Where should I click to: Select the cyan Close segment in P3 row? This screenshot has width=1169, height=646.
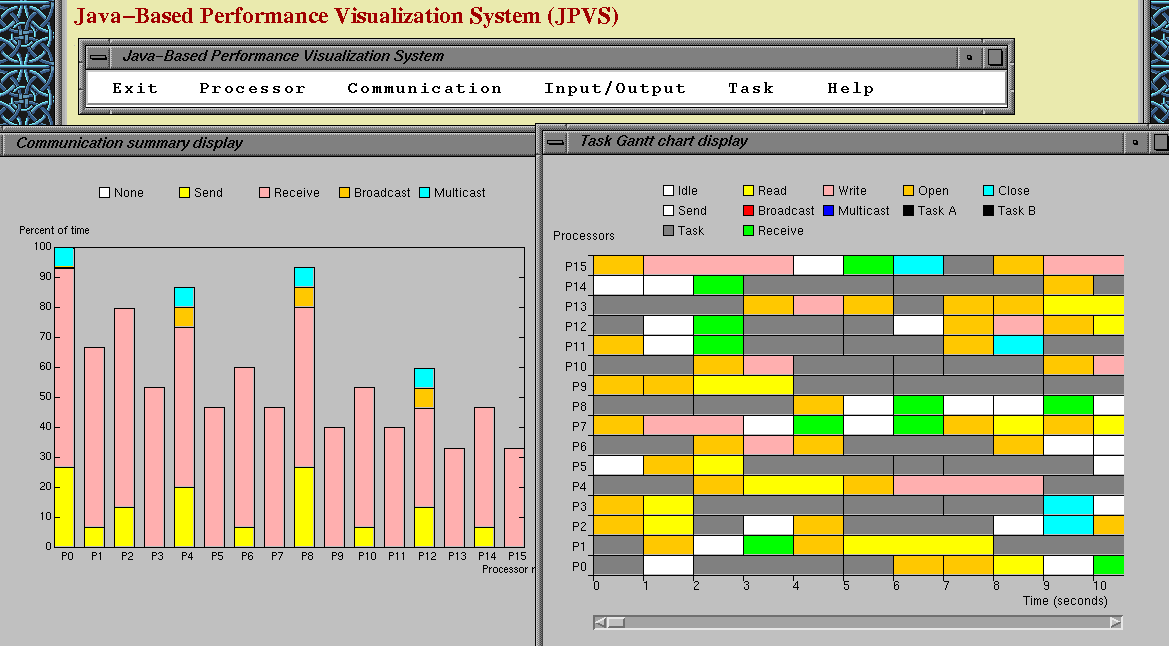[1068, 506]
